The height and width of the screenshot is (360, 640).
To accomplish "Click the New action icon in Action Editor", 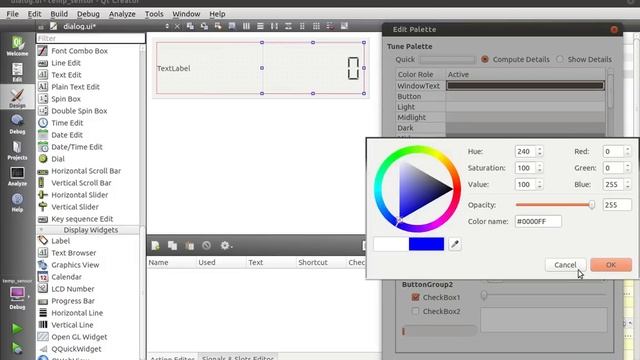I will point(156,245).
